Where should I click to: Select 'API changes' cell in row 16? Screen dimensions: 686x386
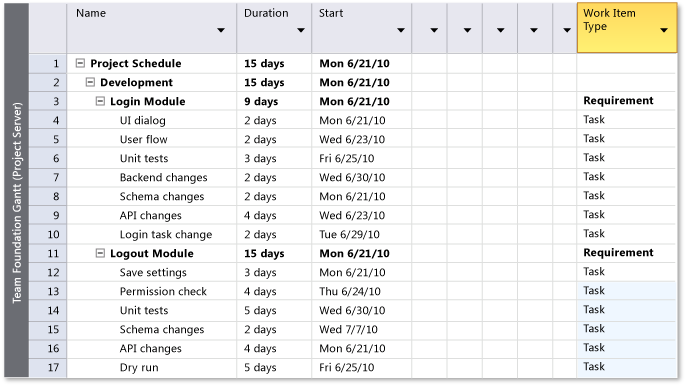click(x=150, y=349)
